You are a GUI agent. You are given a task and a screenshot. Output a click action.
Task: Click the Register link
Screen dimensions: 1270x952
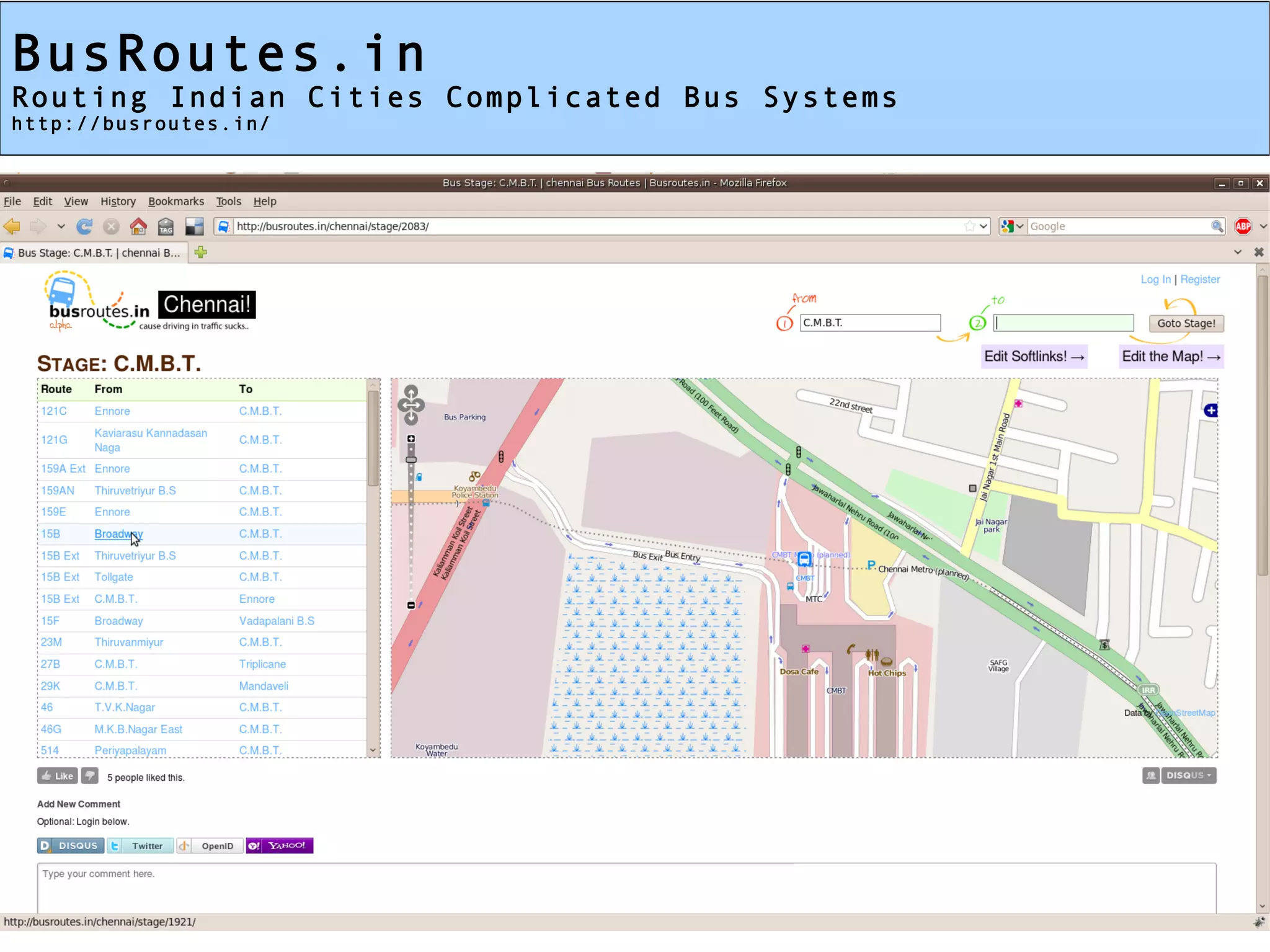click(x=1200, y=280)
